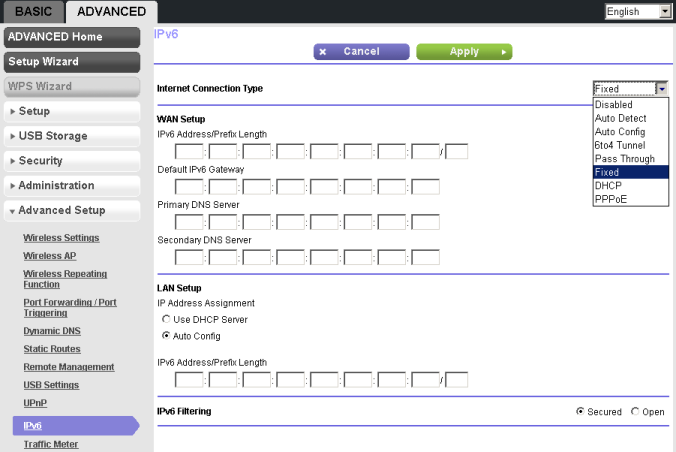
Task: Choose Auto Detect connection type
Action: tap(631, 118)
